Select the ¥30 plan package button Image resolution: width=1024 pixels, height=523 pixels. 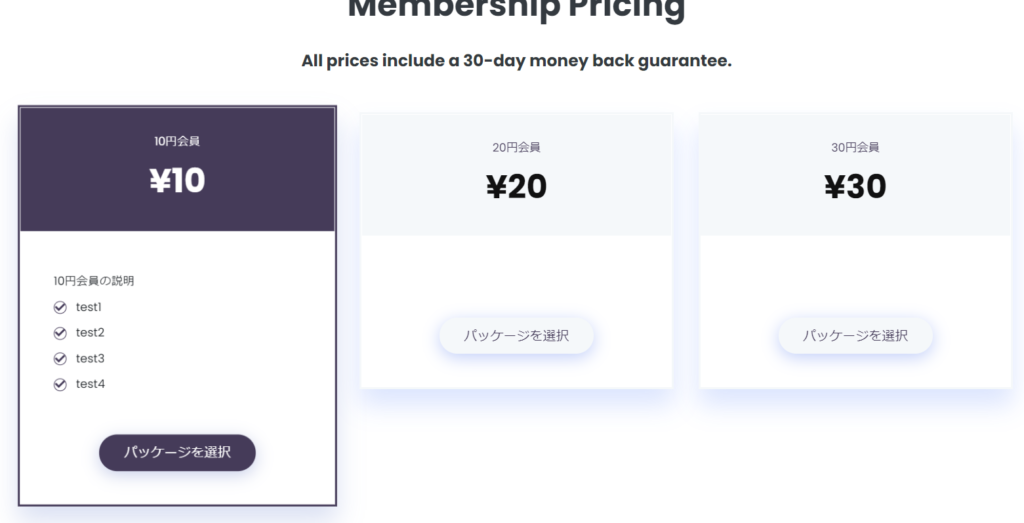[855, 336]
